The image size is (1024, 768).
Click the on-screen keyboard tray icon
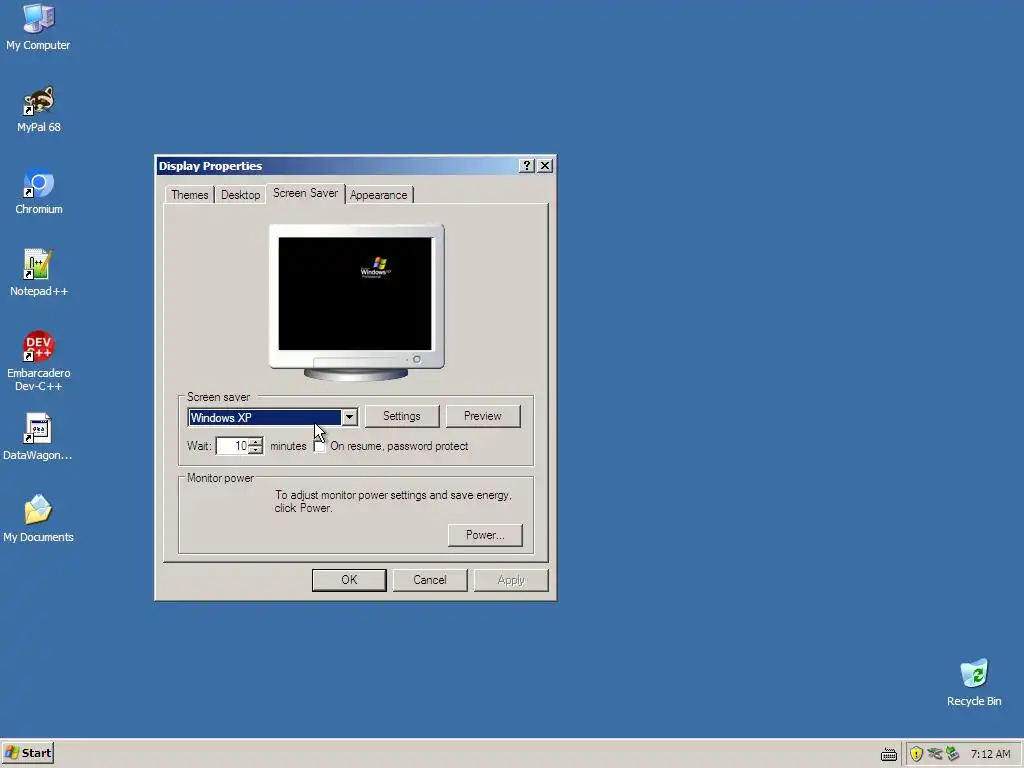tap(889, 754)
